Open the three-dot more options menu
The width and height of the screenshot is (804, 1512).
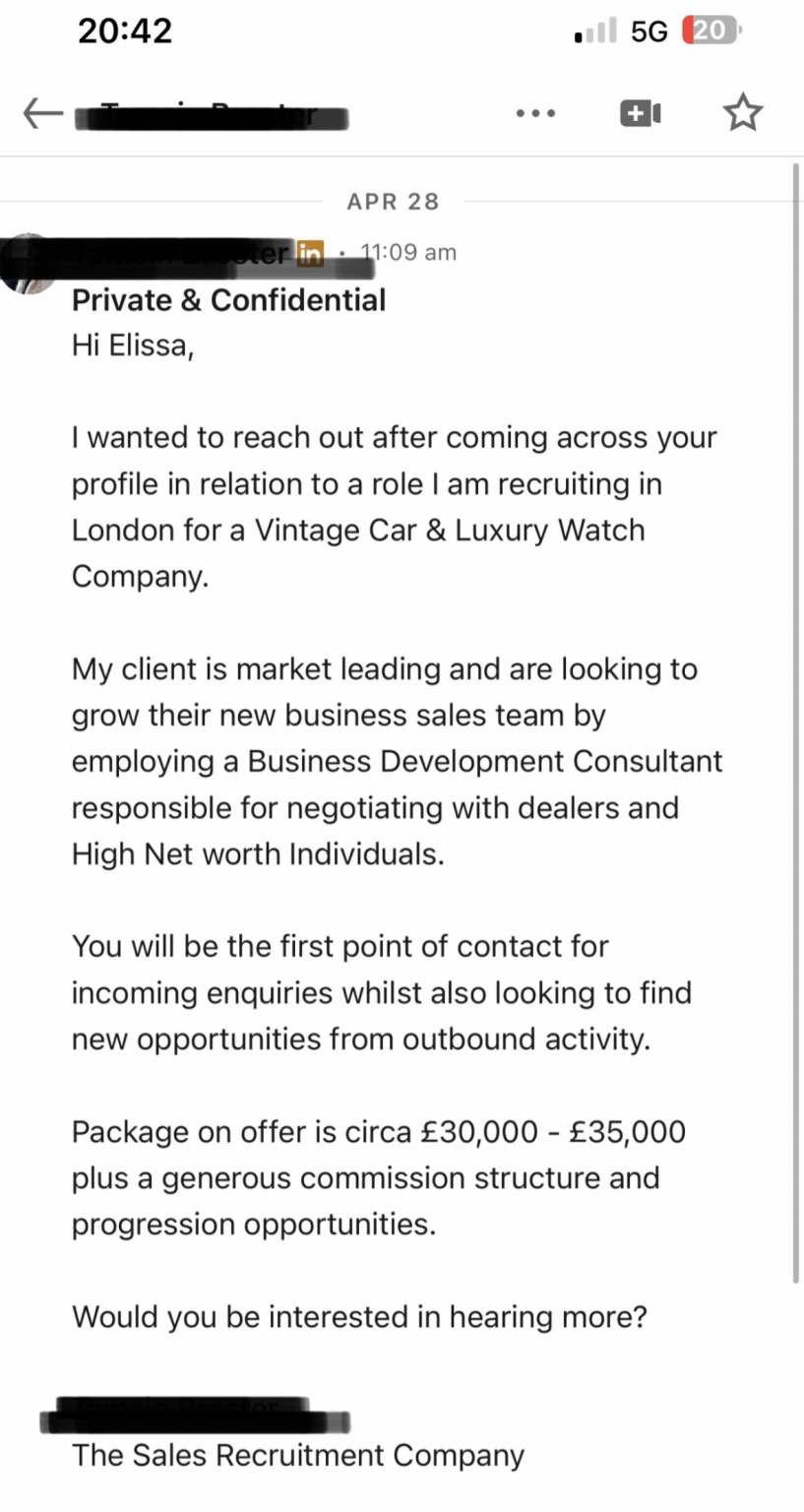(x=535, y=114)
